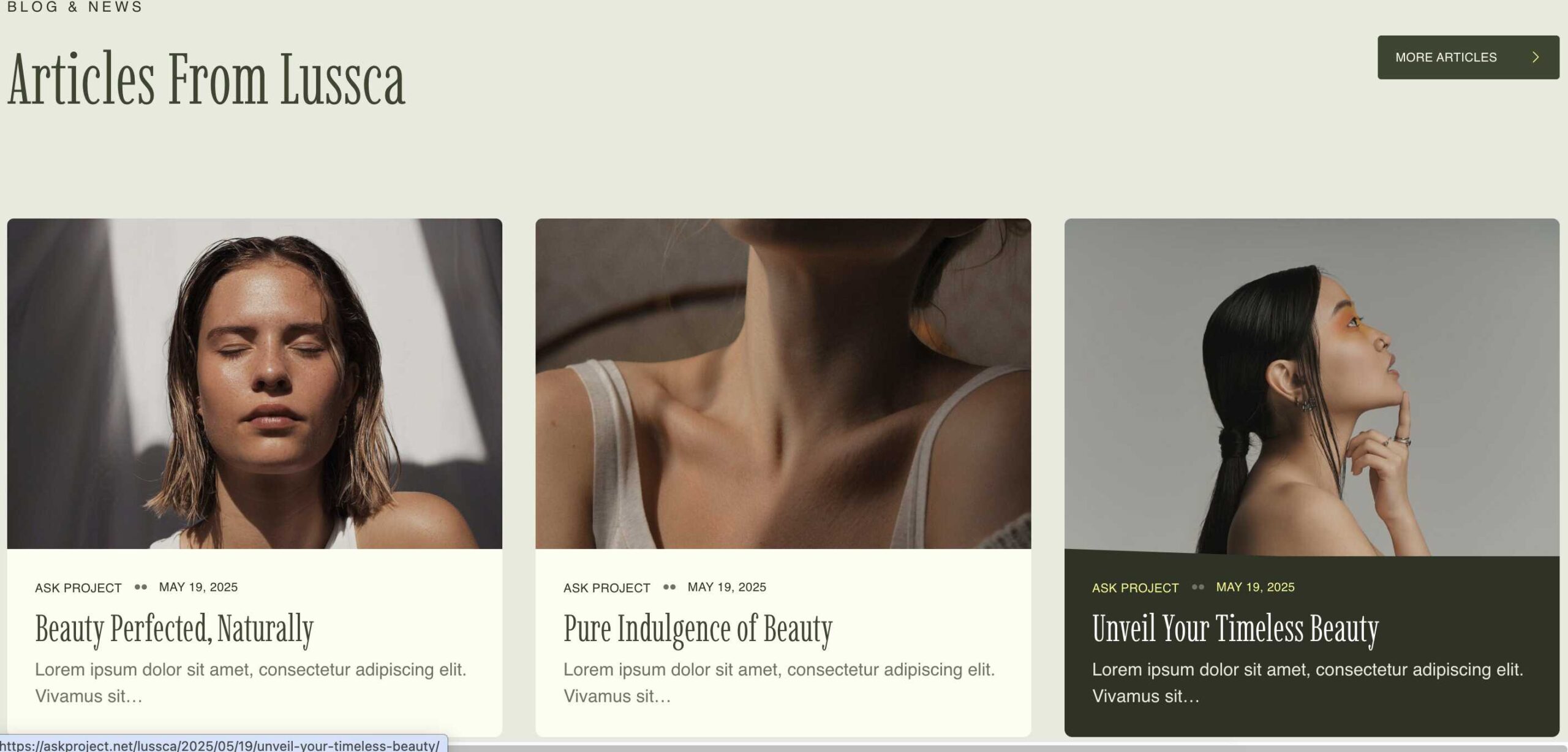Click excerpt text under 'Beauty Perfected, Naturally'

tap(251, 683)
